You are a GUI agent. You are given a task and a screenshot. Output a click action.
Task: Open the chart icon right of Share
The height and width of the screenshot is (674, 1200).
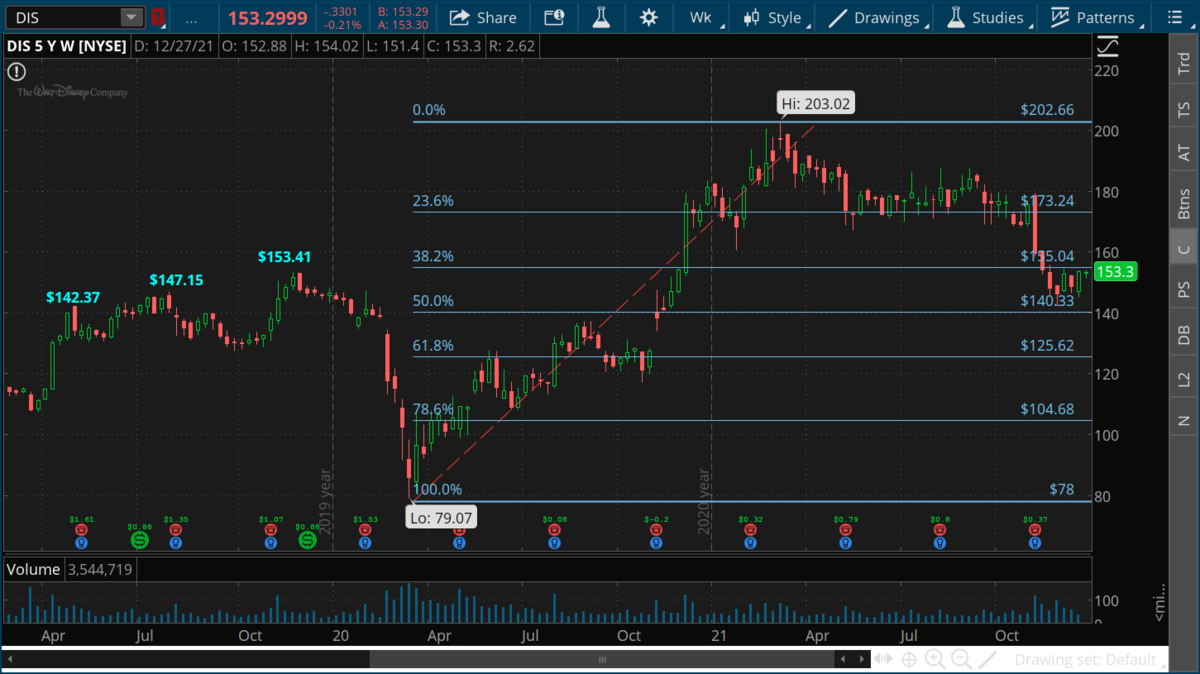[554, 18]
